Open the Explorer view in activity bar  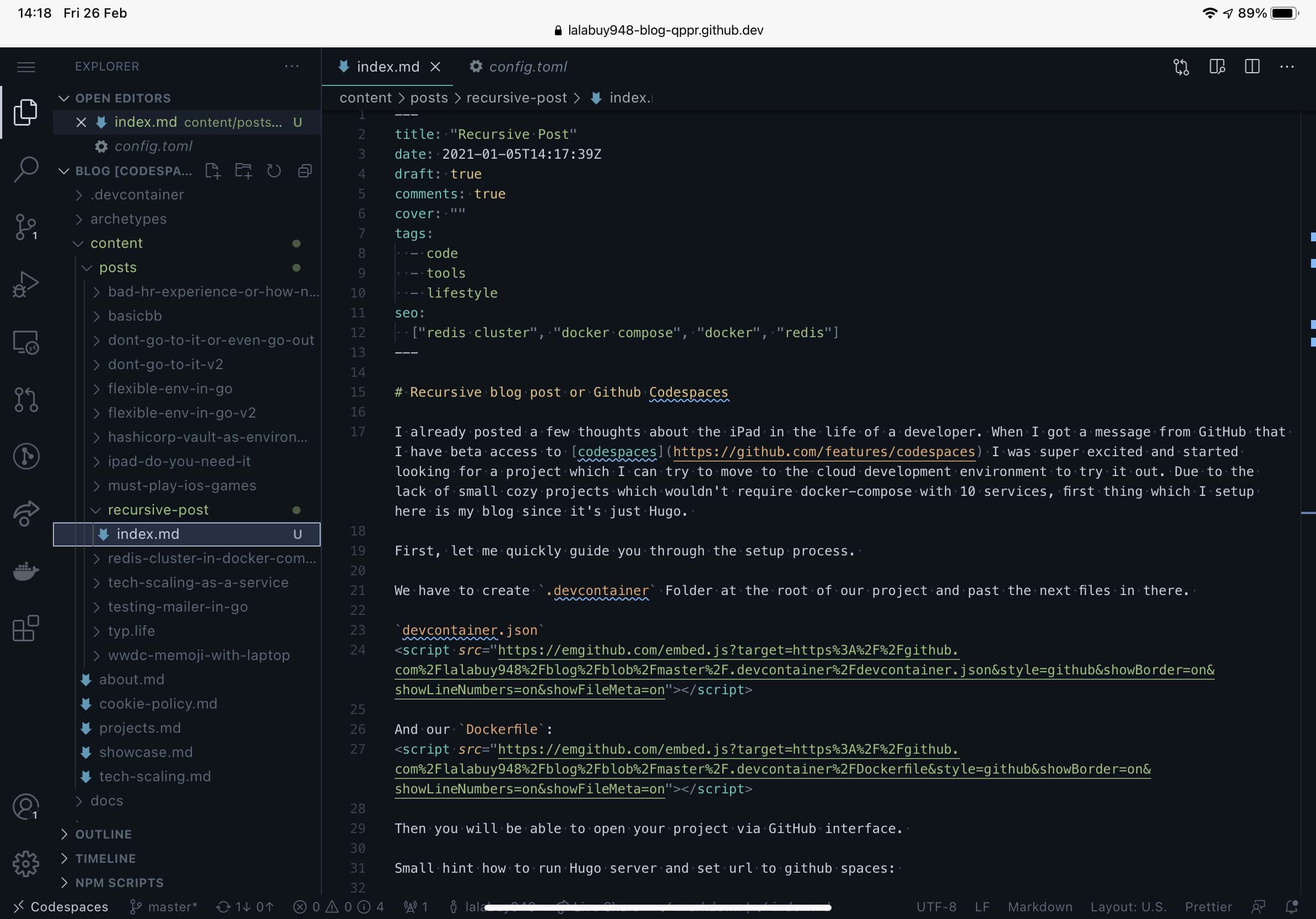[26, 112]
